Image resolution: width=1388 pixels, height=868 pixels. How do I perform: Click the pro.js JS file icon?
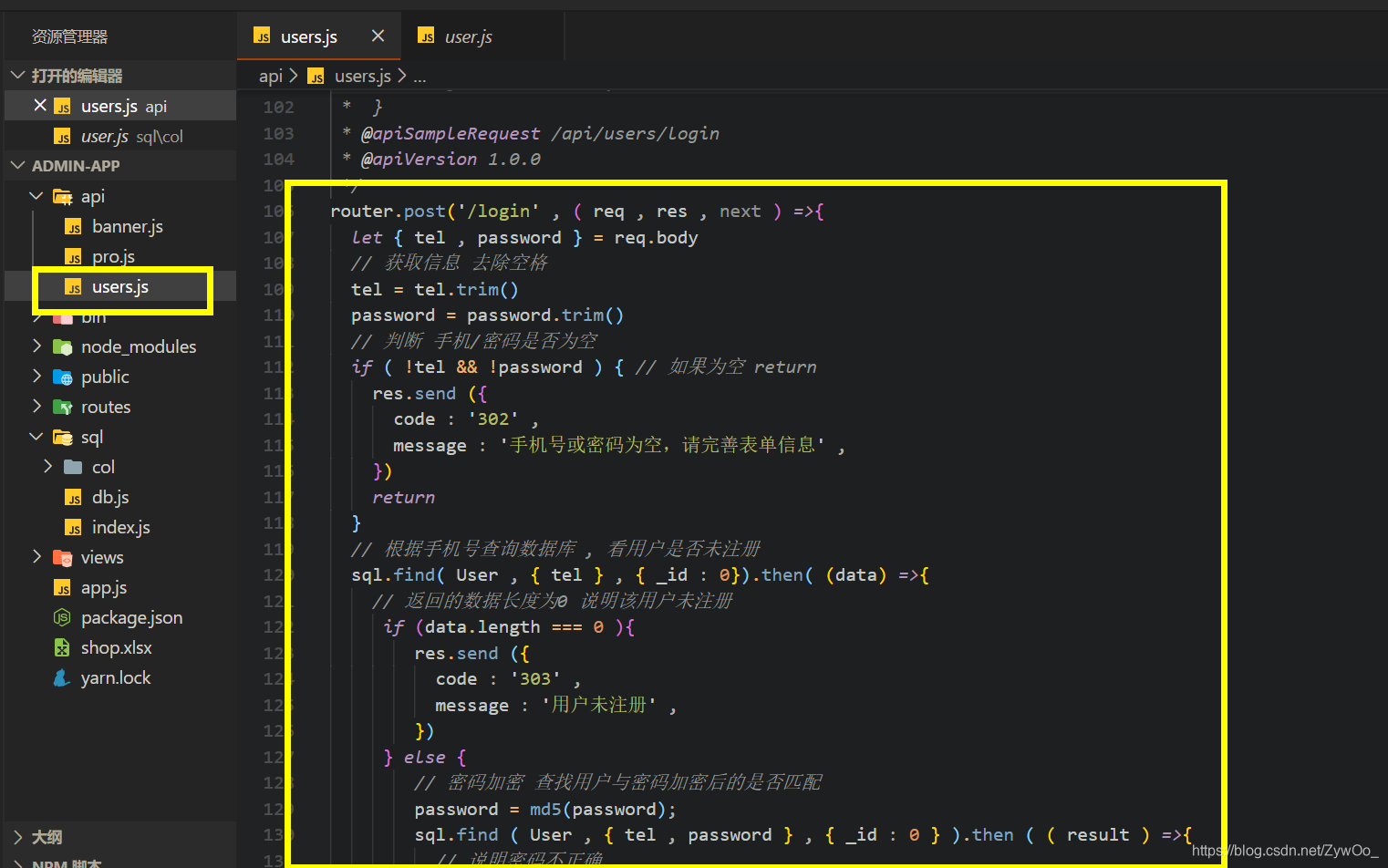click(x=74, y=257)
